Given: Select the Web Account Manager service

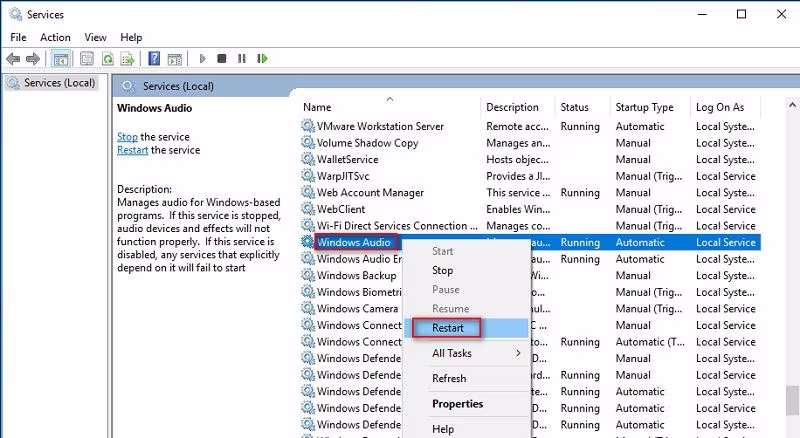Looking at the screenshot, I should [370, 192].
